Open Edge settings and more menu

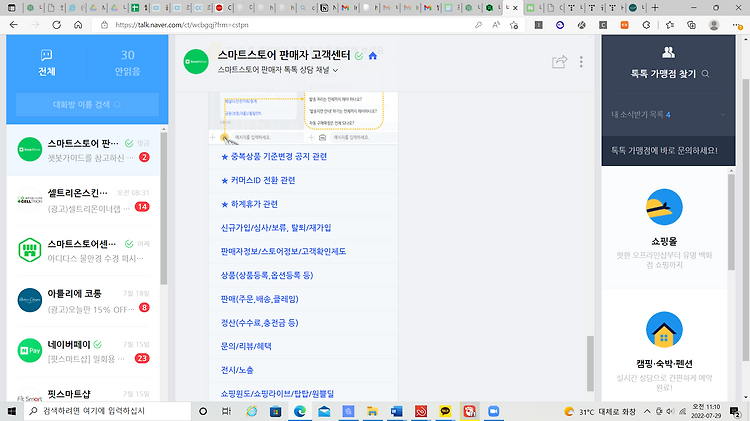[x=737, y=25]
